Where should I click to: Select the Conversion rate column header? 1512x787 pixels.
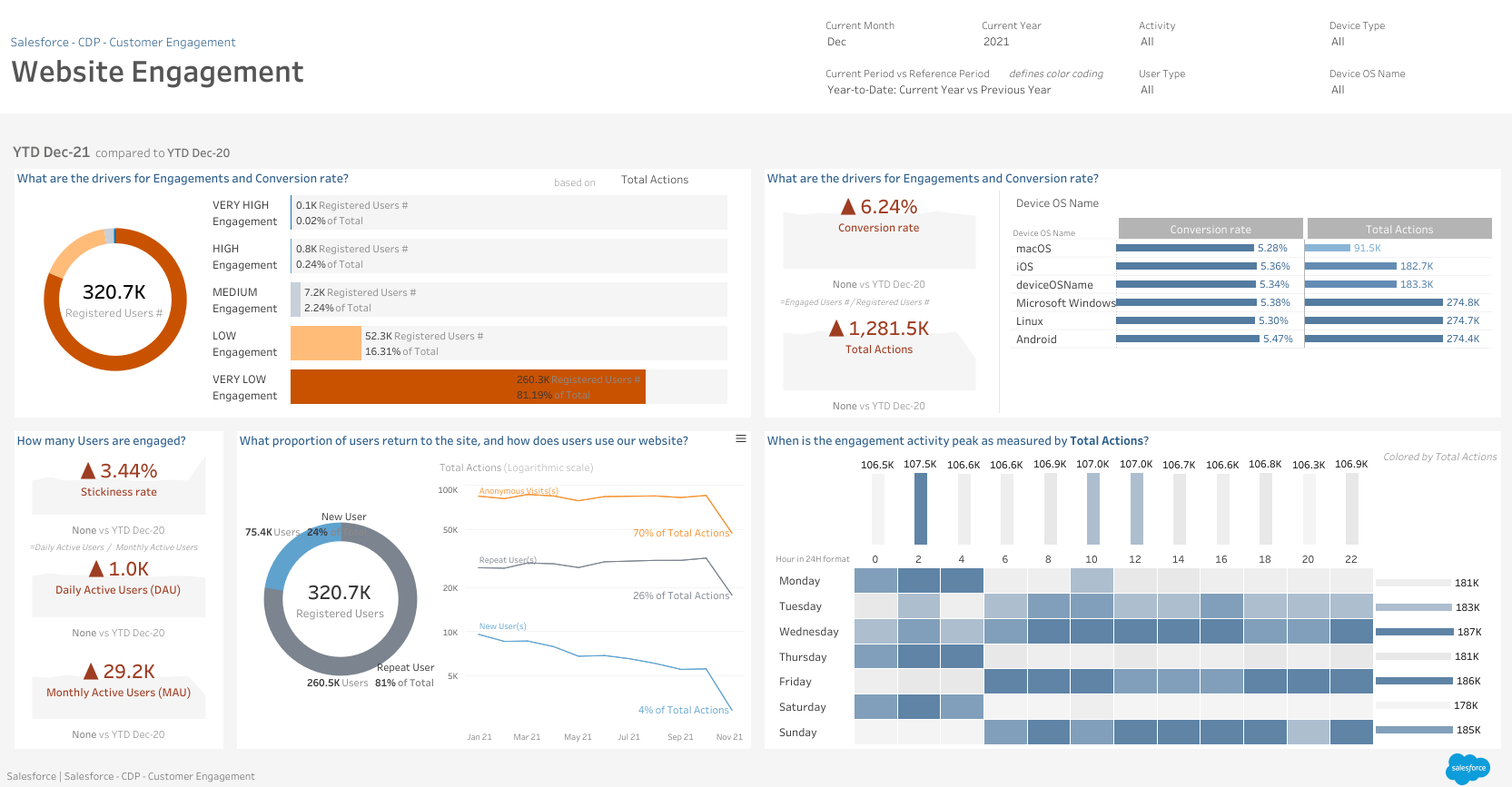1211,229
